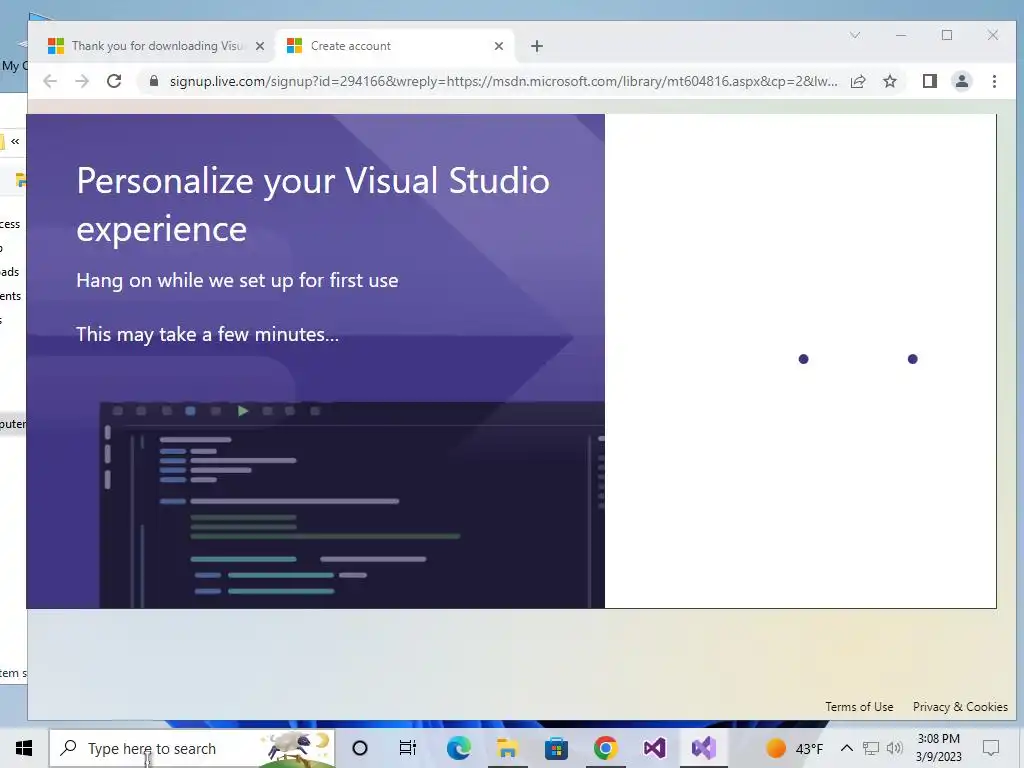Open the Chrome profile avatar icon
The width and height of the screenshot is (1024, 768).
coord(961,81)
